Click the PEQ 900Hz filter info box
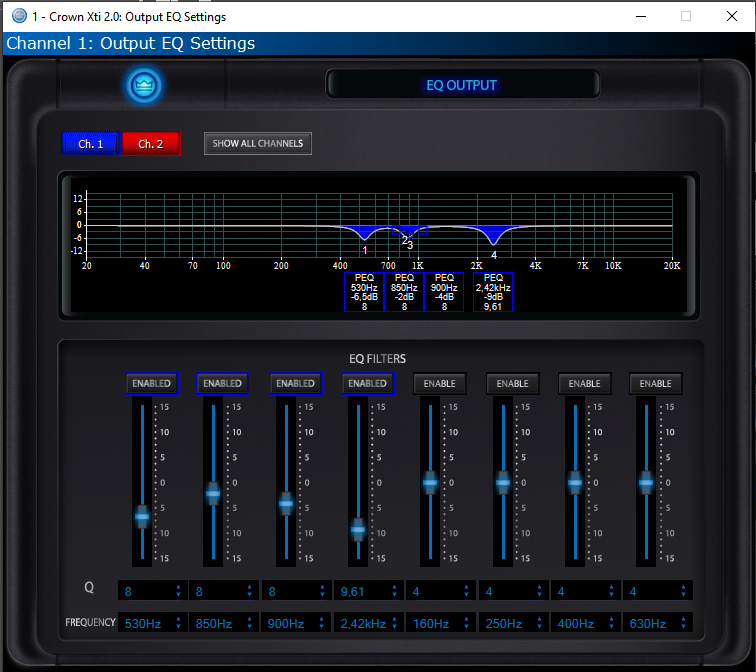 point(444,292)
